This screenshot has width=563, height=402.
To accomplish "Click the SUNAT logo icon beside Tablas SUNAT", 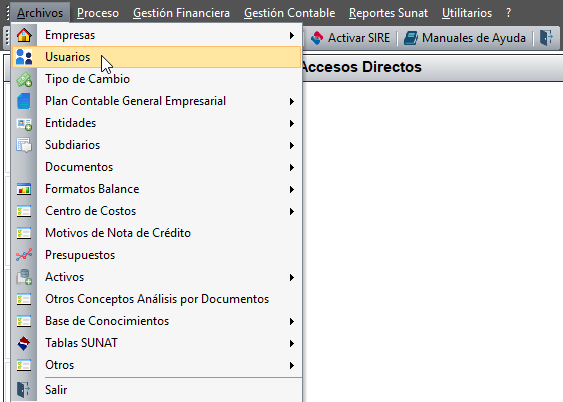I will (24, 343).
